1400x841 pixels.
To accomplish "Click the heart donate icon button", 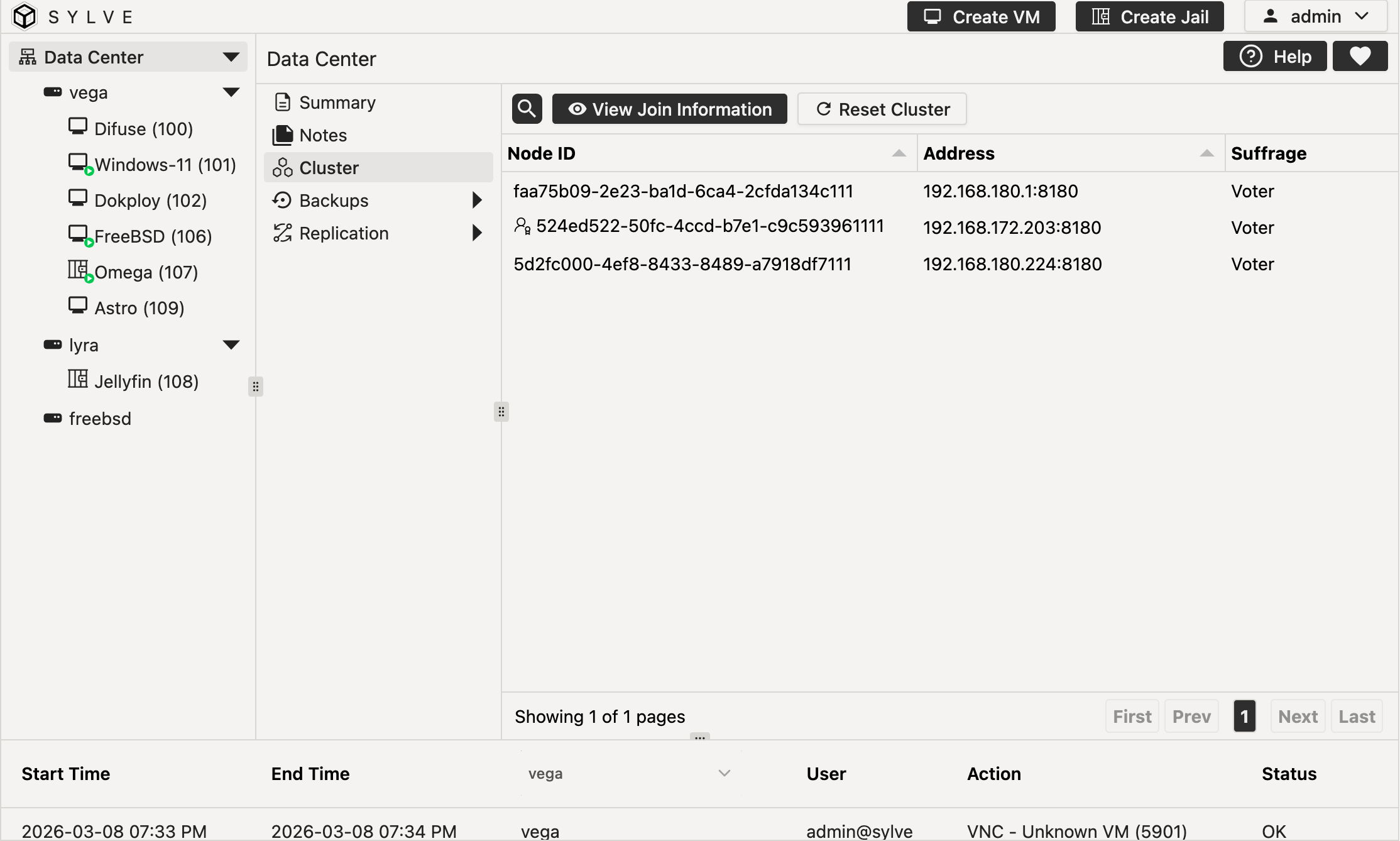I will (1360, 57).
